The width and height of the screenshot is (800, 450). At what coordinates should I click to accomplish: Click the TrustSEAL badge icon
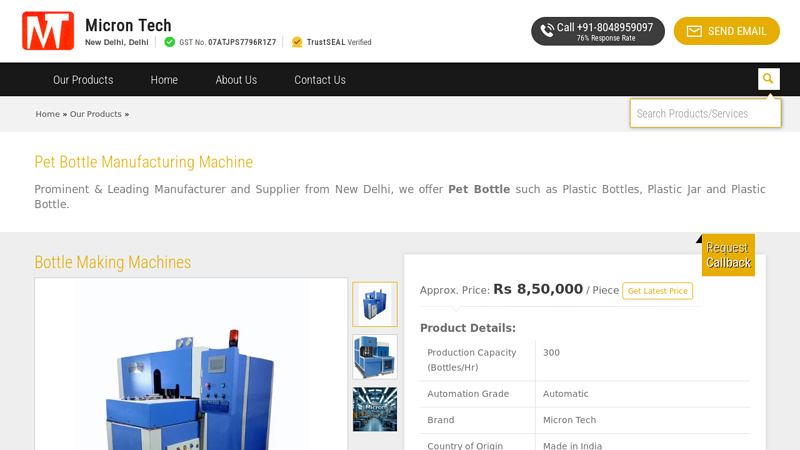pyautogui.click(x=297, y=42)
